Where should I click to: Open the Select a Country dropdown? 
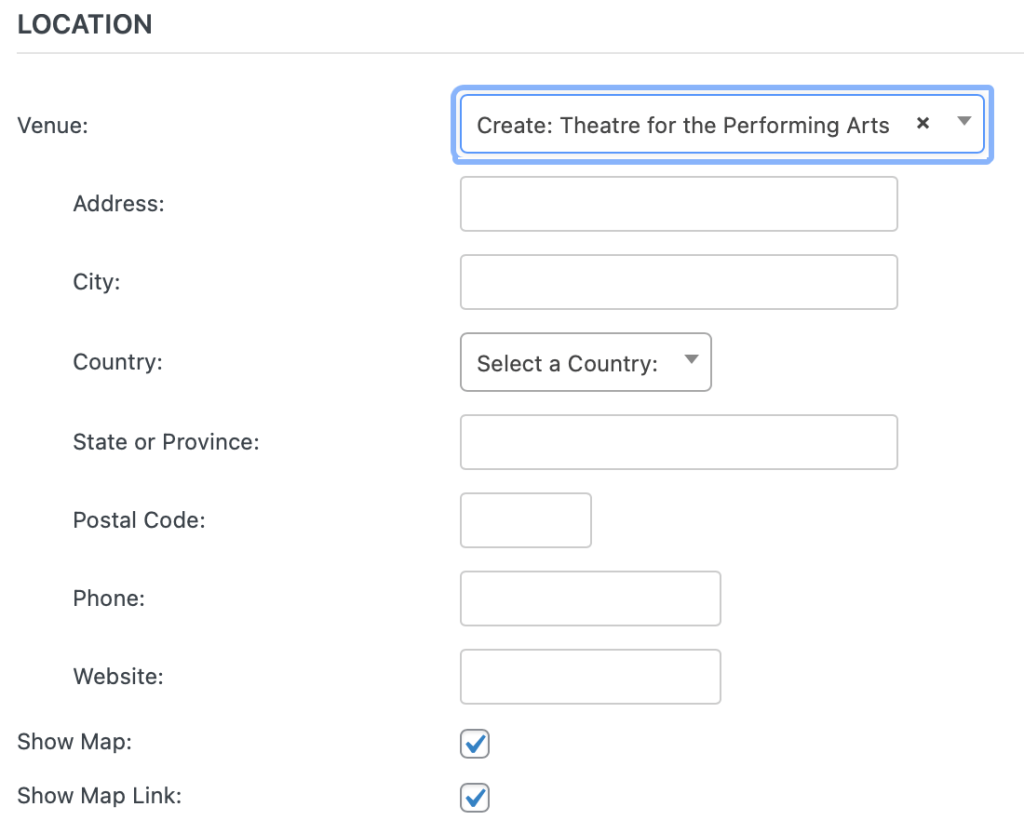pyautogui.click(x=585, y=362)
